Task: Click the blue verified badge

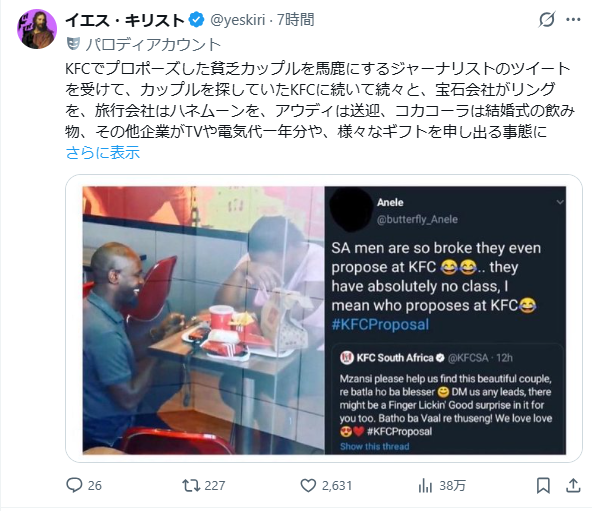Action: click(196, 20)
